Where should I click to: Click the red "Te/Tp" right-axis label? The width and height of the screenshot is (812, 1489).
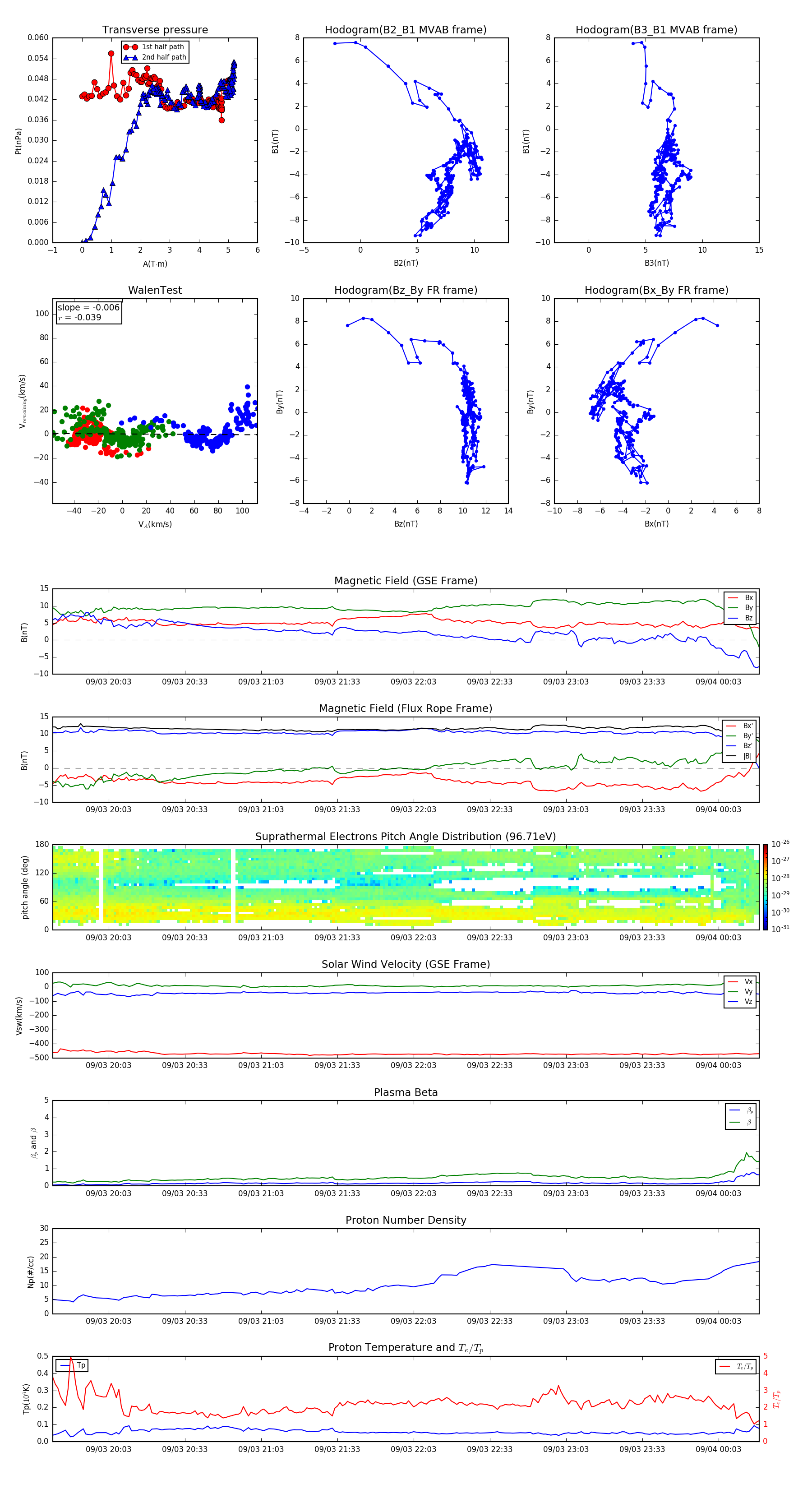click(x=777, y=1399)
